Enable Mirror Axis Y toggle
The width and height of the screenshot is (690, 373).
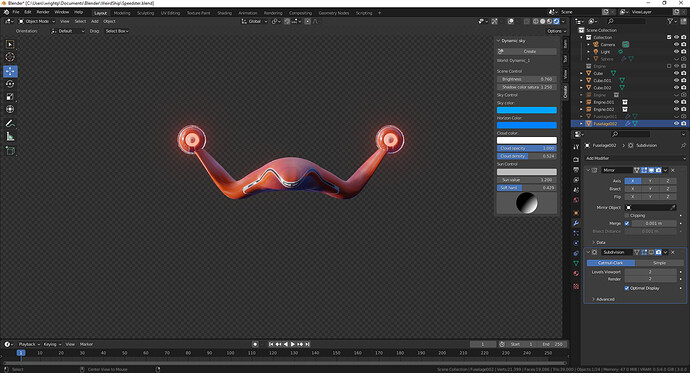pos(650,181)
